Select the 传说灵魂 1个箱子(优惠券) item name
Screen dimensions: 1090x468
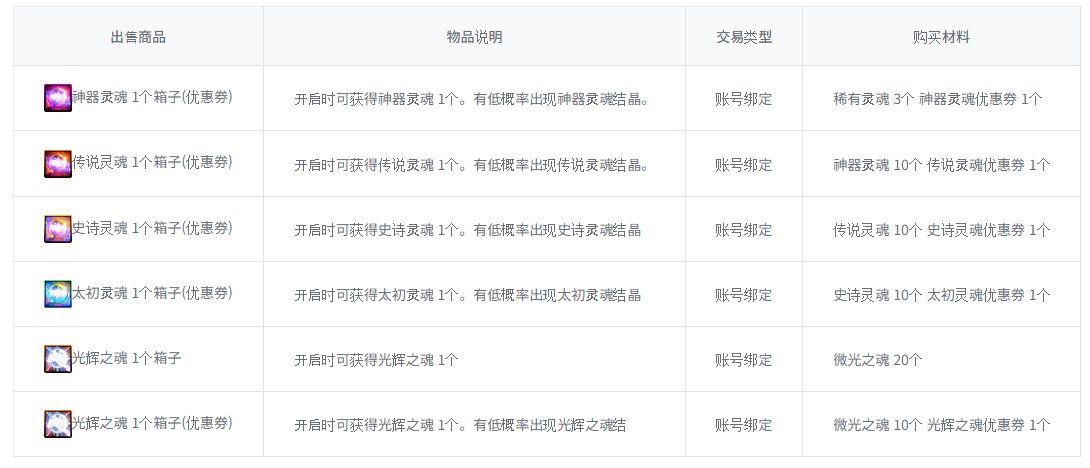pos(152,162)
